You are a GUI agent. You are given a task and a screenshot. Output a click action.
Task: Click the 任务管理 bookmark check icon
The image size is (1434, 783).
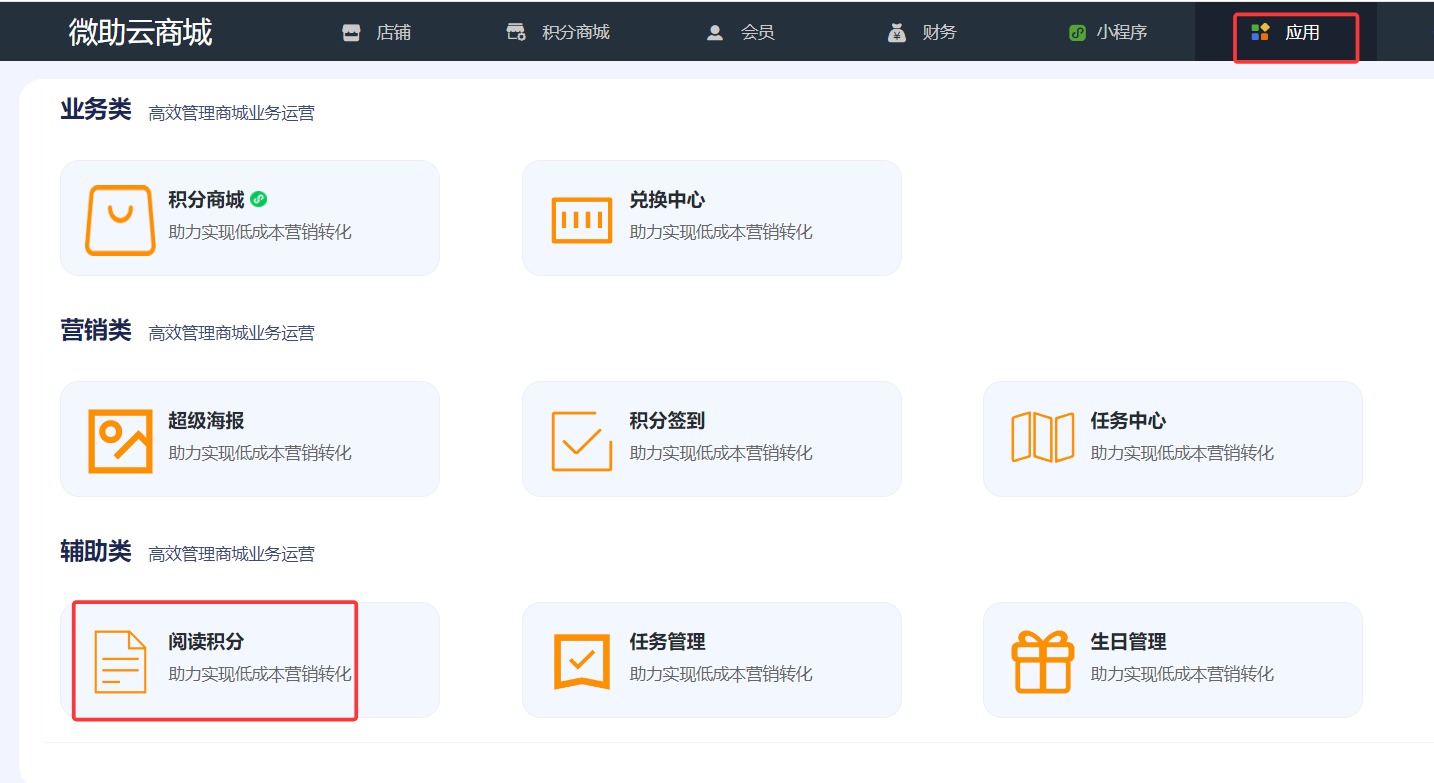coord(581,661)
